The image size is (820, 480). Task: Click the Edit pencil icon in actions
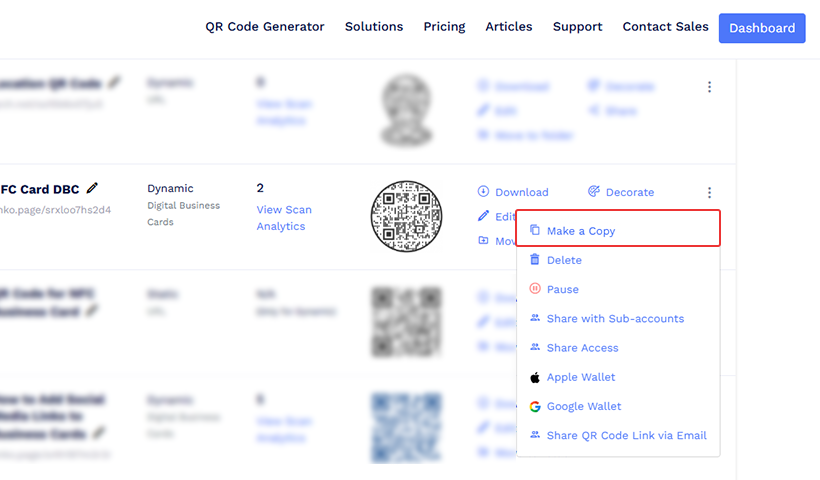[x=483, y=216]
